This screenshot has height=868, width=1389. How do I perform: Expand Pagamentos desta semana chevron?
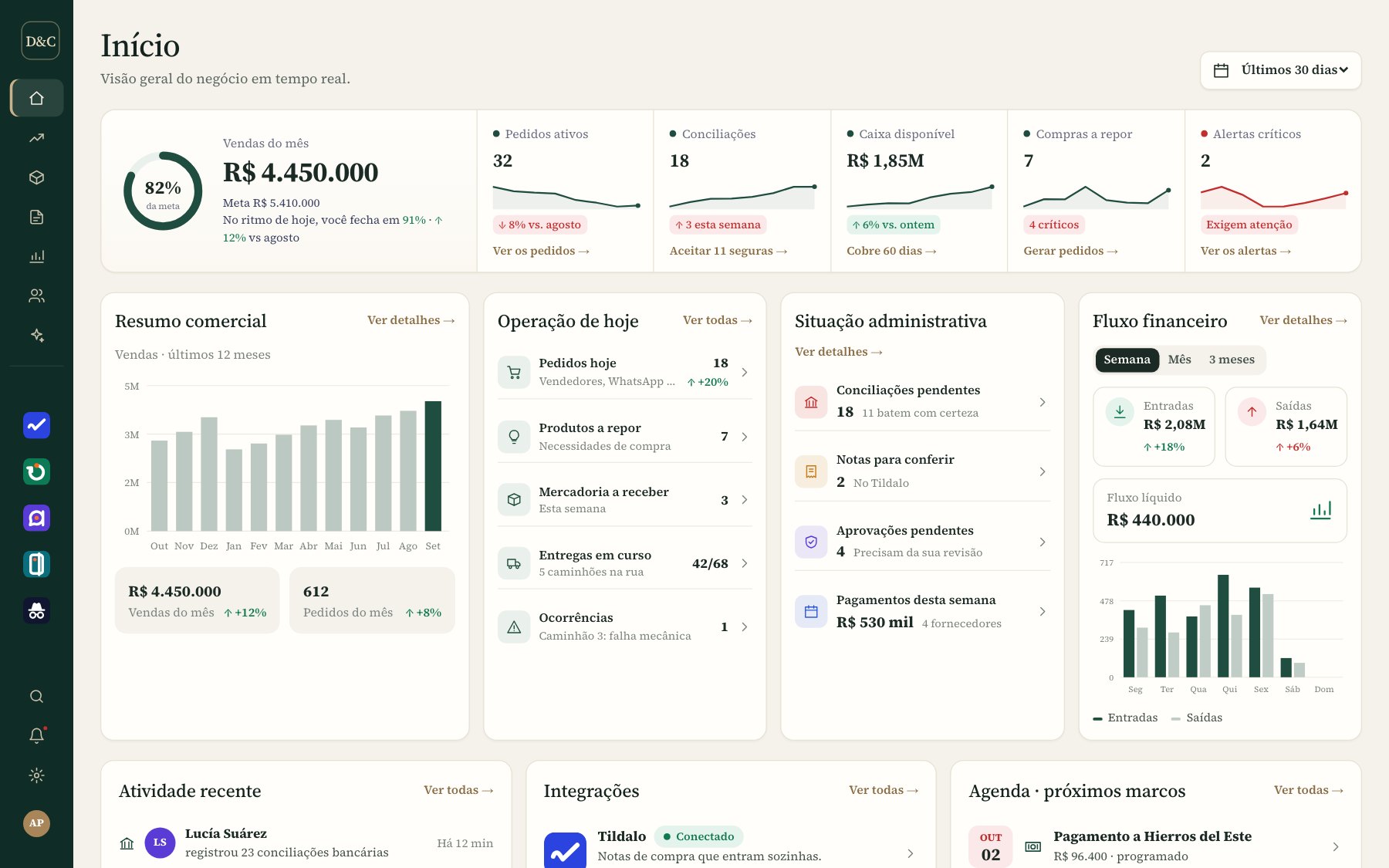(1043, 611)
